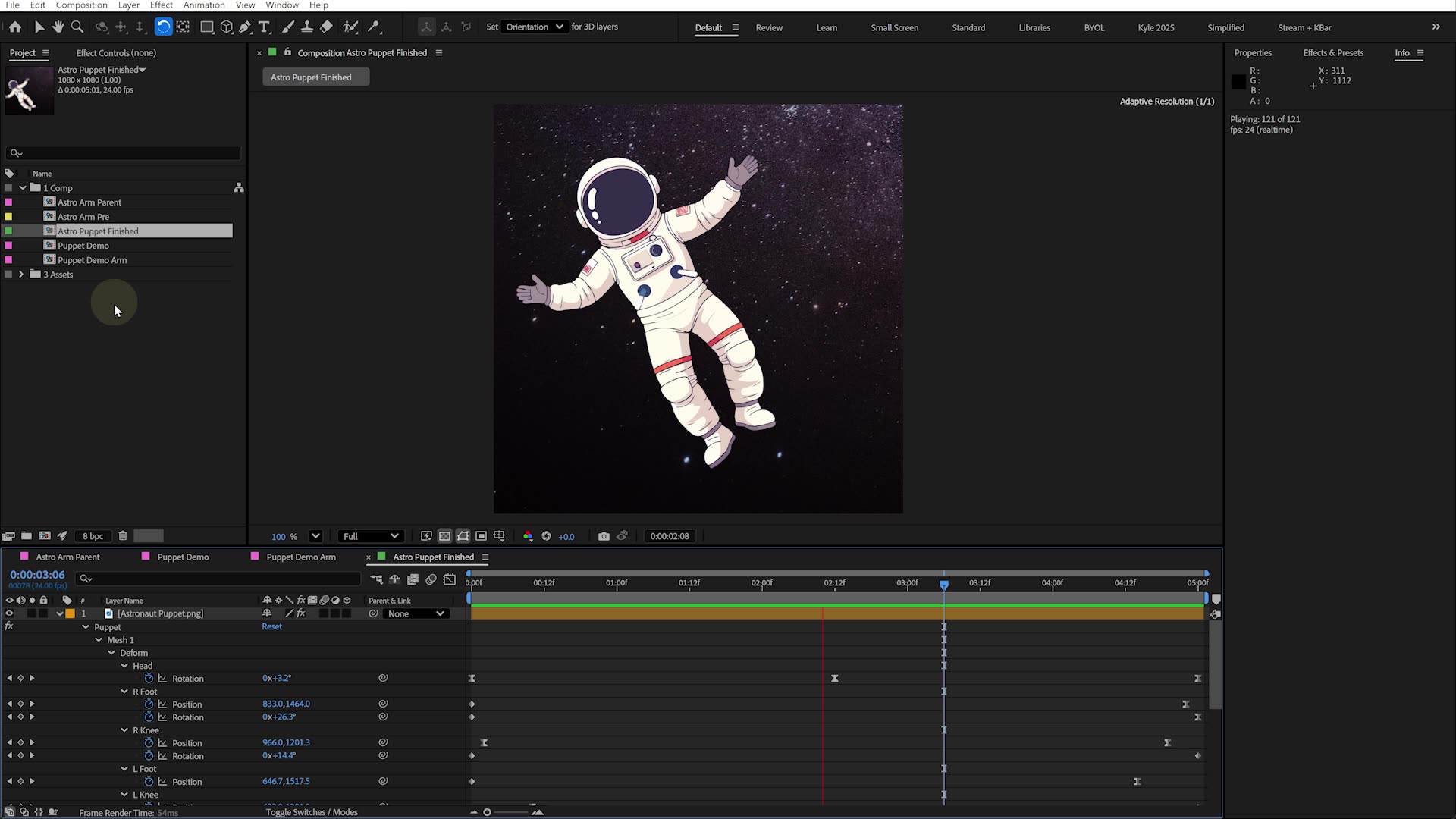Select the Eraser tool
The width and height of the screenshot is (1456, 819).
tap(326, 27)
